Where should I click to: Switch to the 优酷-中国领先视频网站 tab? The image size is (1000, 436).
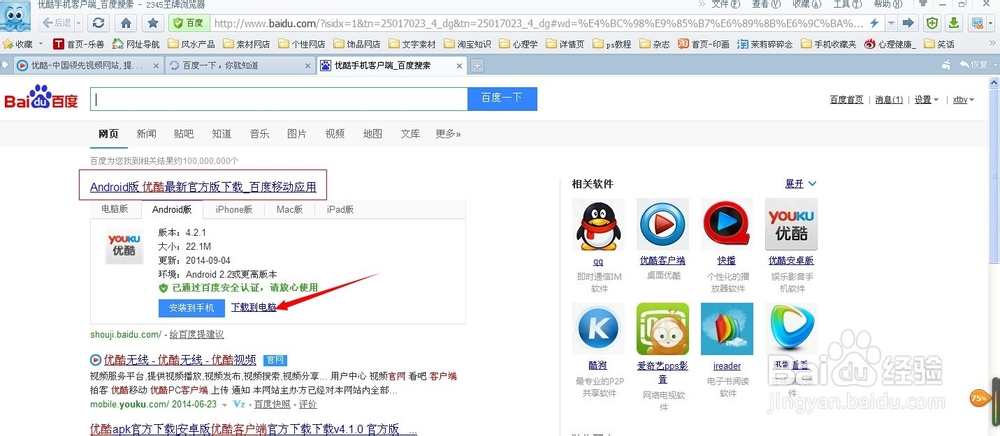click(86, 65)
